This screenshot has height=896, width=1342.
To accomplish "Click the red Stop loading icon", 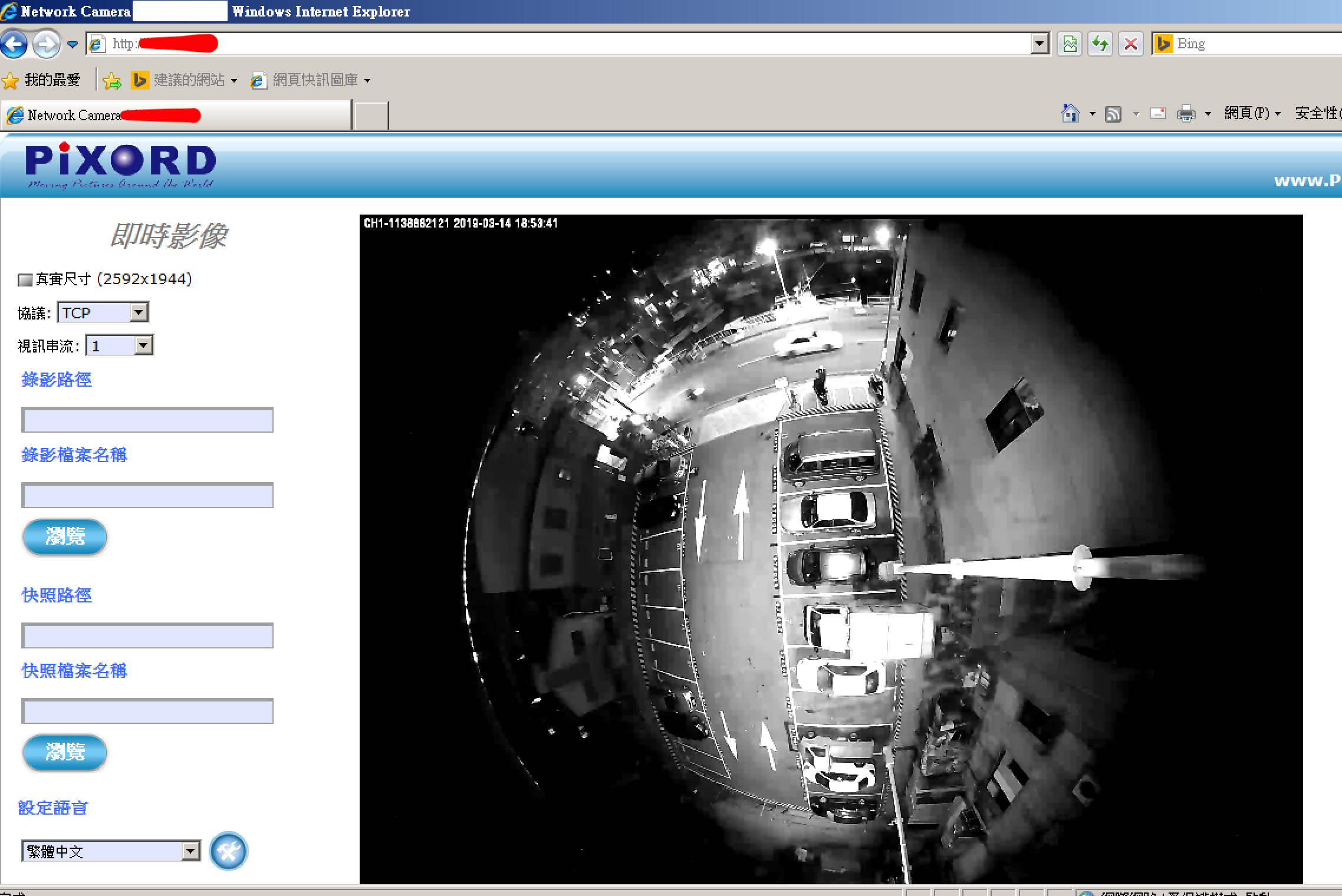I will [1131, 44].
